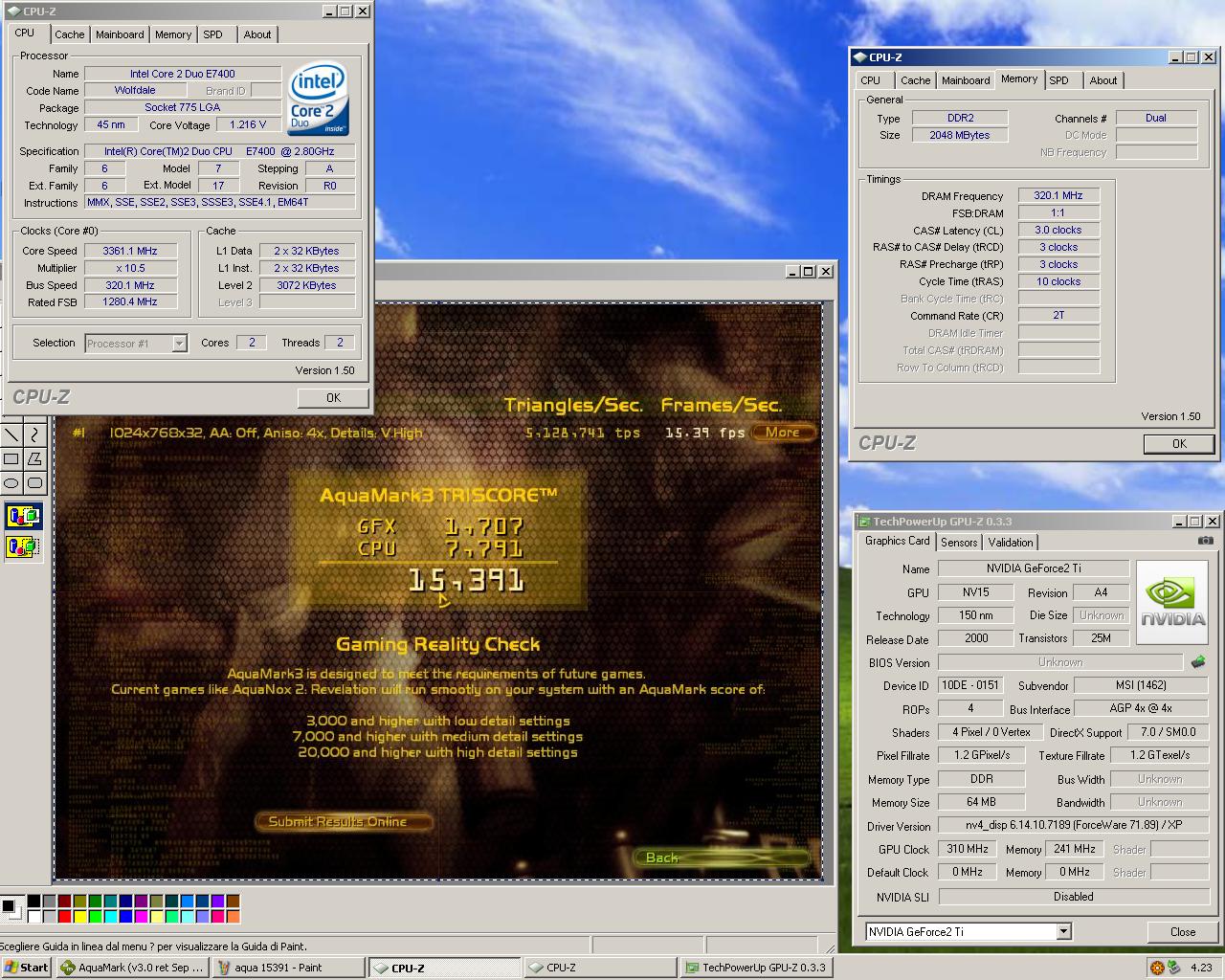This screenshot has width=1225, height=980.
Task: Click the Multiplier value x 10.5
Action: click(130, 268)
